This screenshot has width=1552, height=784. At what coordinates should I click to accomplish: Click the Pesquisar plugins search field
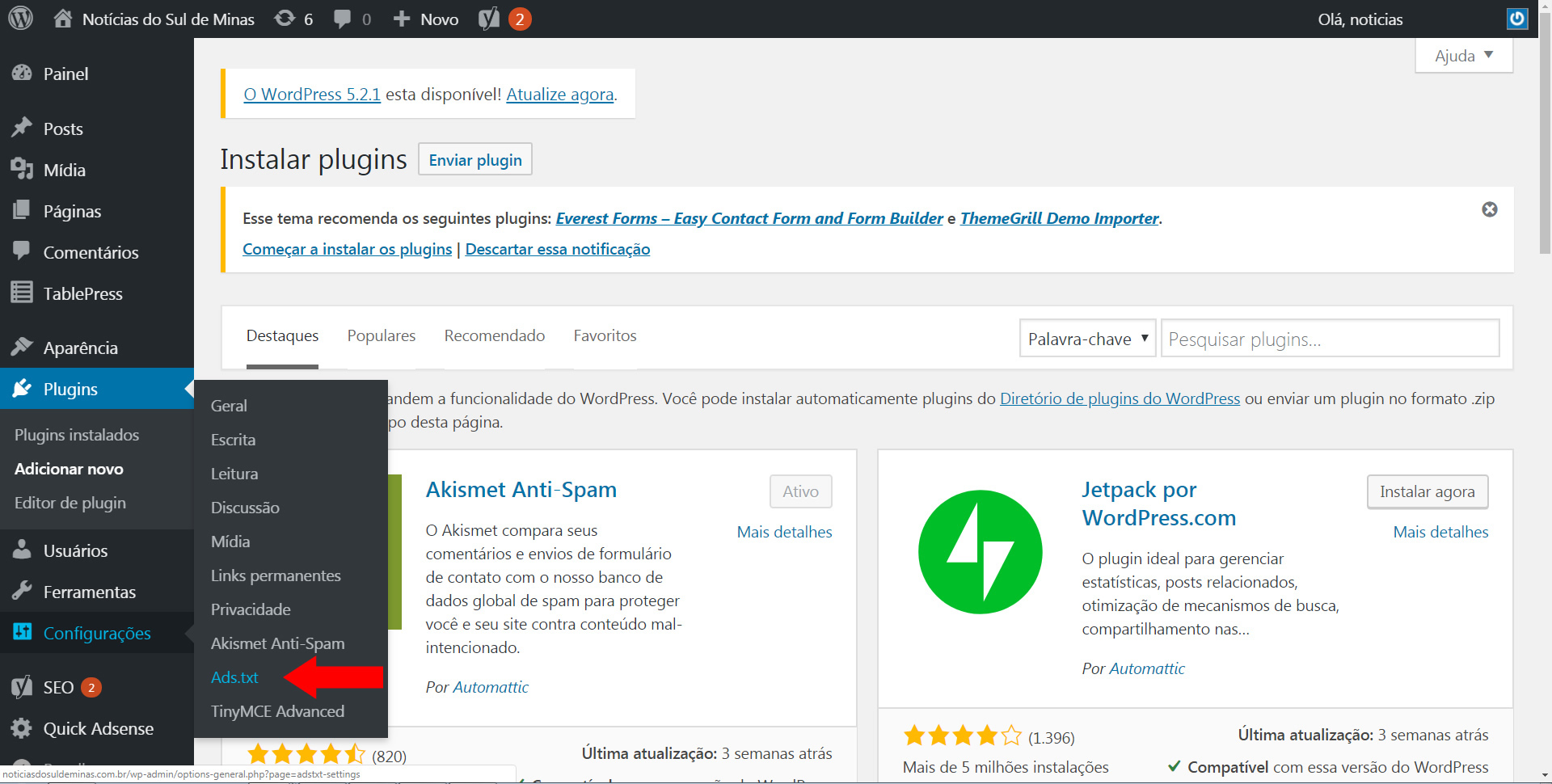pos(1331,339)
